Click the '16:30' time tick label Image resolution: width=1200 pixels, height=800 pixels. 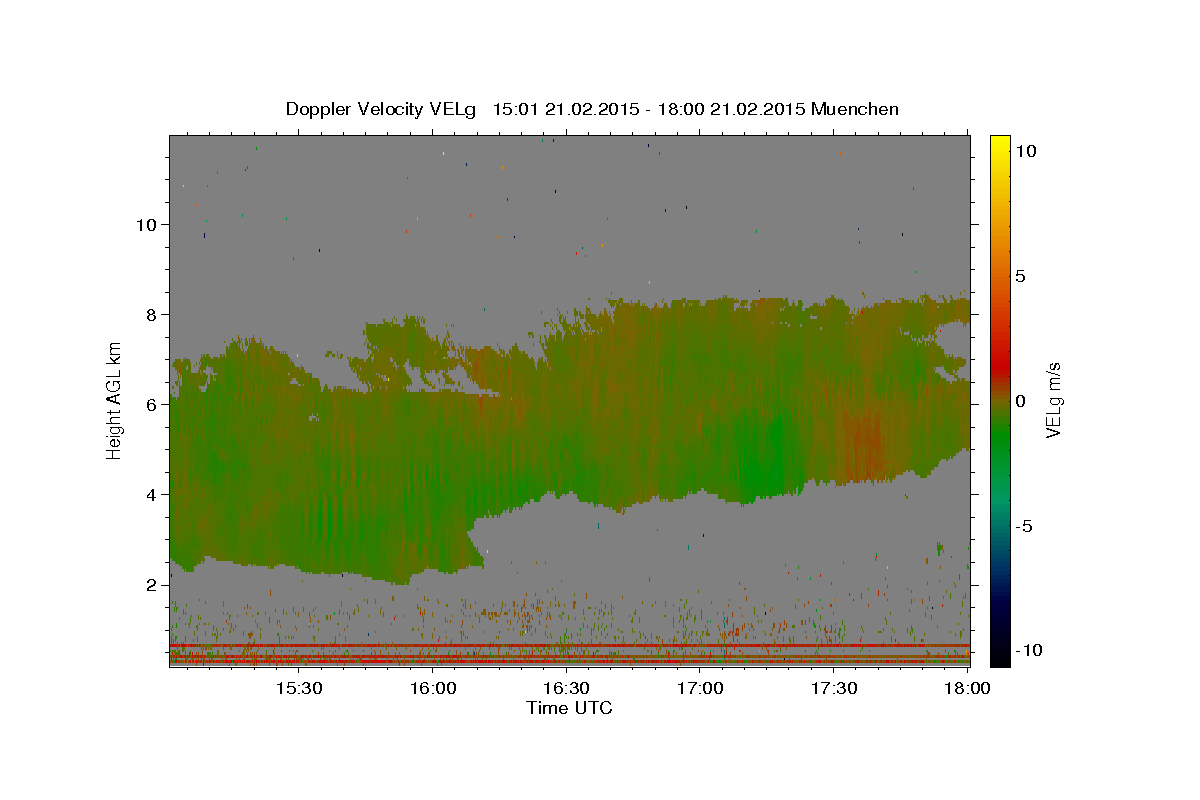(x=566, y=689)
